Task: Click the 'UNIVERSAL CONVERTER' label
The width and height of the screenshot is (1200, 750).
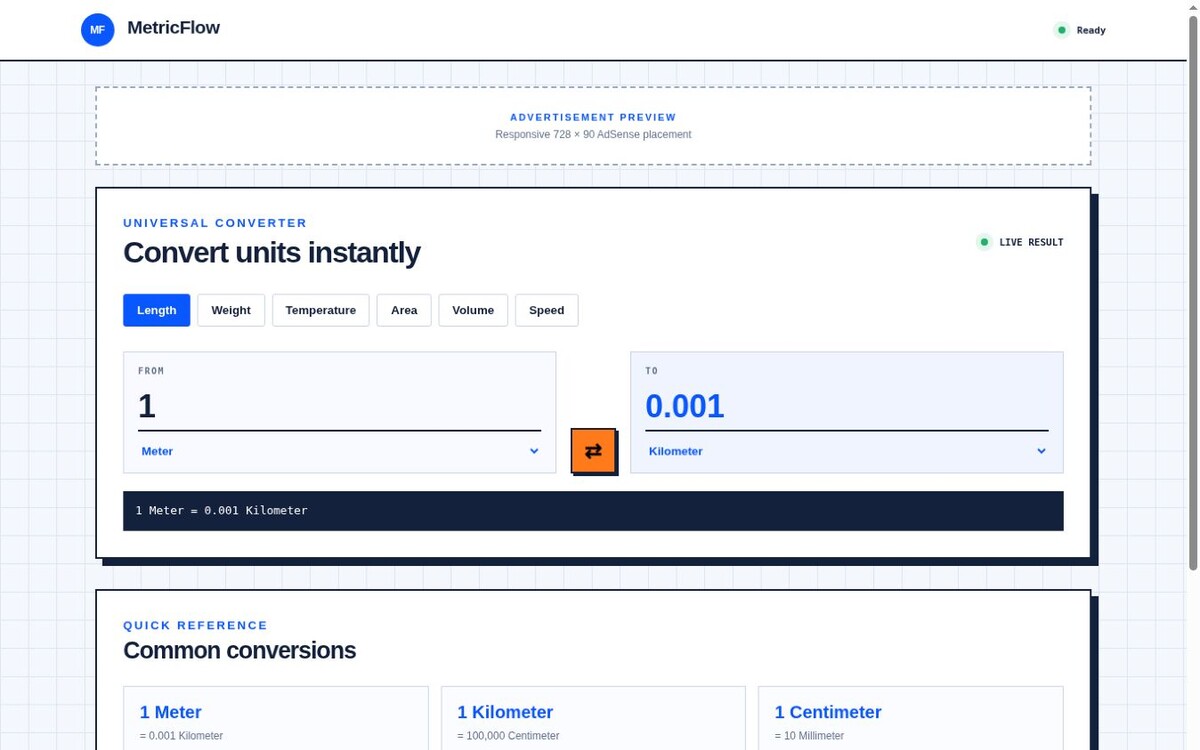Action: coord(215,223)
